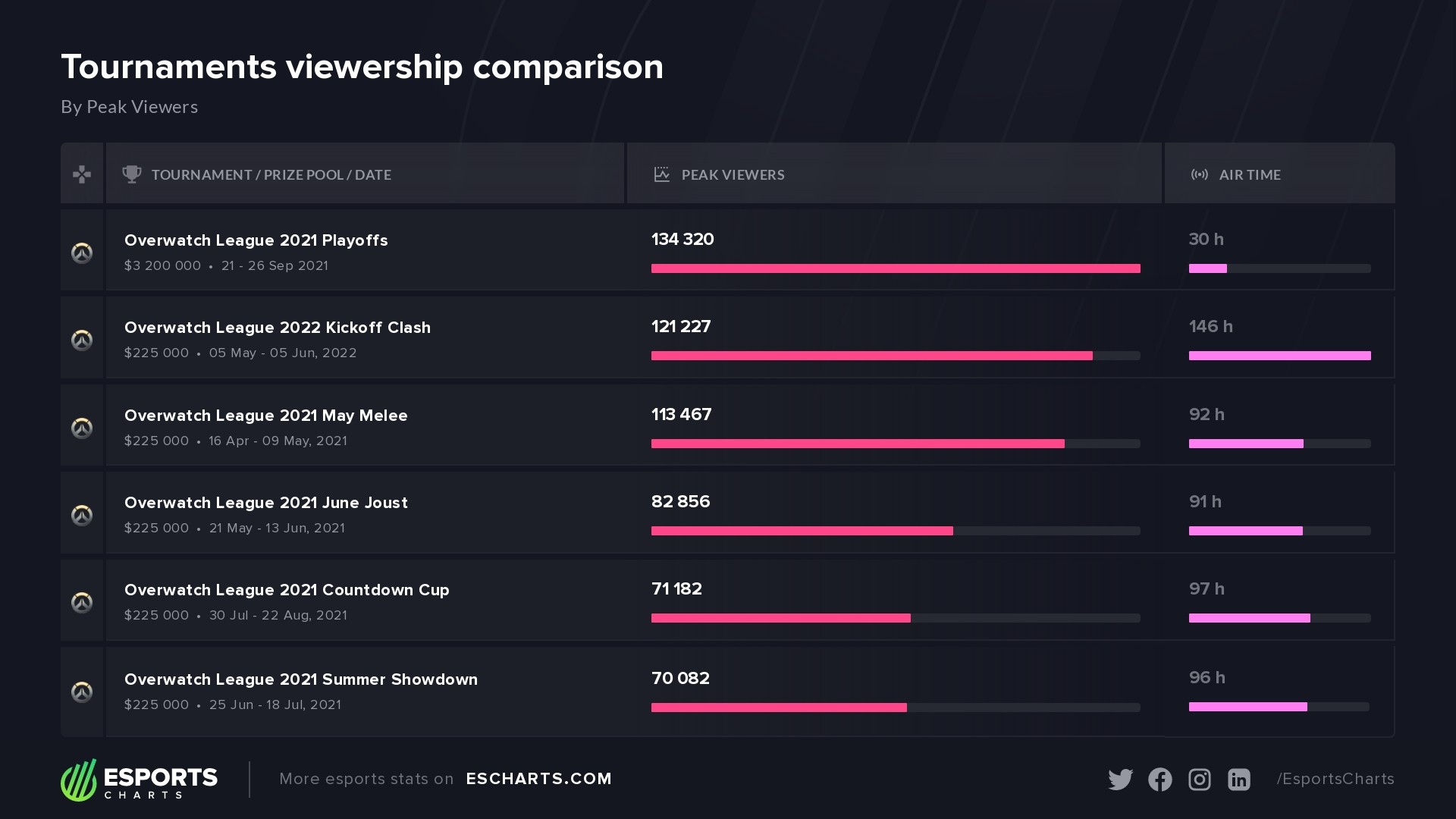Click the LinkedIn icon

tap(1238, 780)
